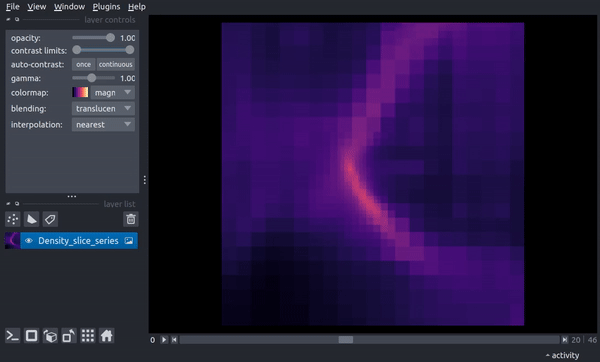Select the Density_slice_series layer name
Image resolution: width=600 pixels, height=362 pixels.
pos(78,241)
